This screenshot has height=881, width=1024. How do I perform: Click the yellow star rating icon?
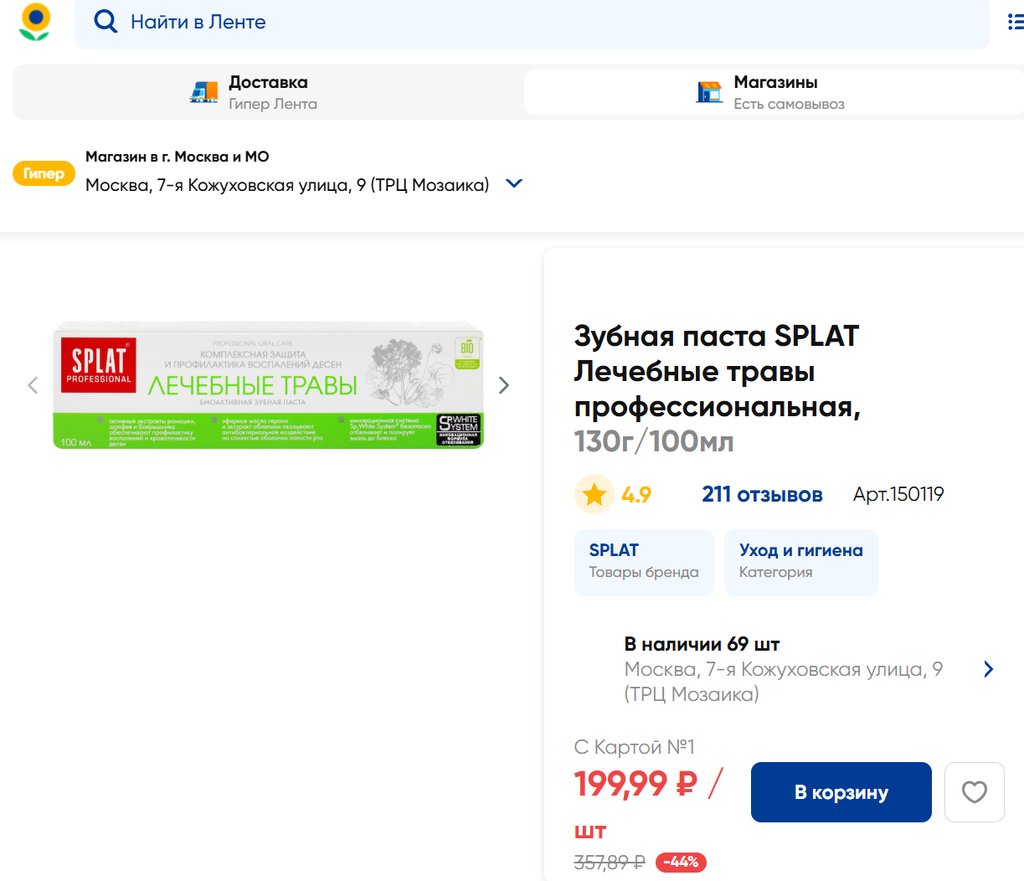594,494
